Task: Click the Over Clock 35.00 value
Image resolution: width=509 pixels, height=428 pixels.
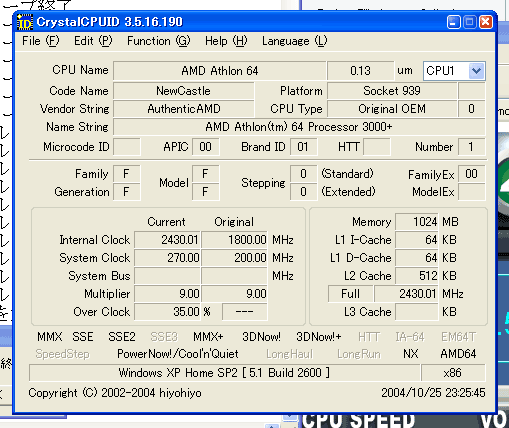Action: pyautogui.click(x=167, y=312)
